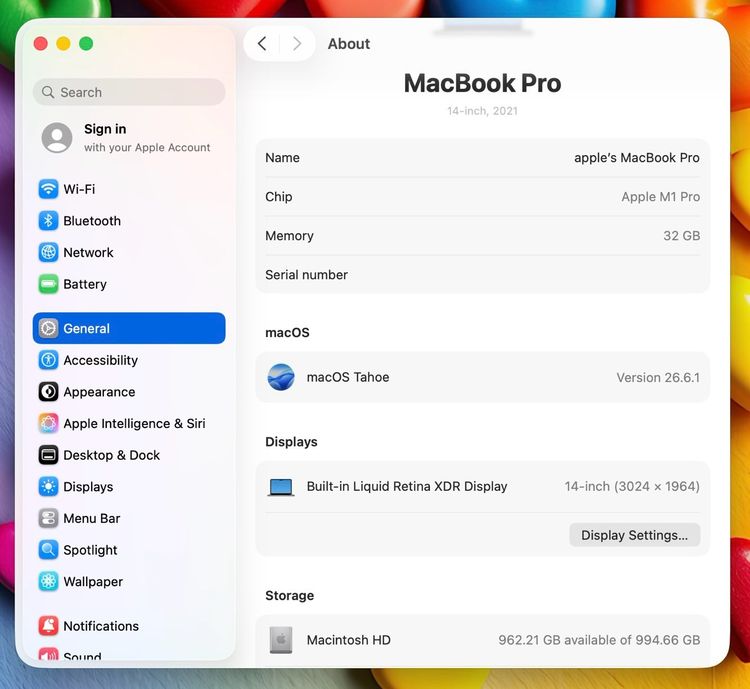Image resolution: width=750 pixels, height=689 pixels.
Task: Open Bluetooth settings
Action: [x=129, y=221]
